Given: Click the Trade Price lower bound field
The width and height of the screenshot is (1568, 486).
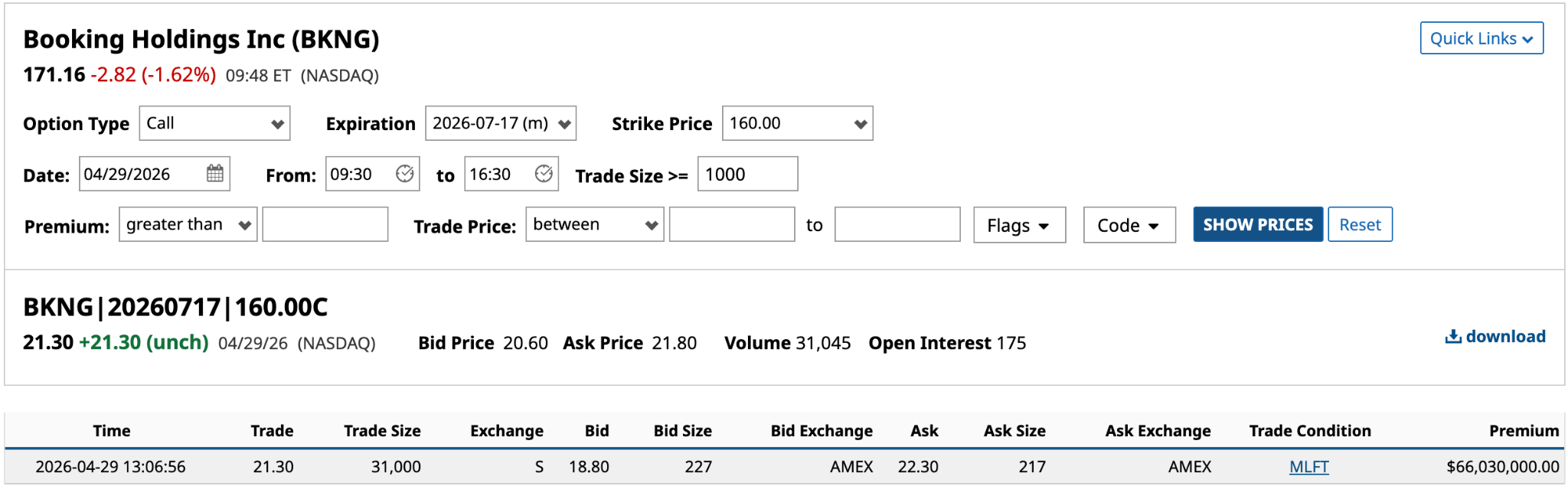Looking at the screenshot, I should [731, 224].
